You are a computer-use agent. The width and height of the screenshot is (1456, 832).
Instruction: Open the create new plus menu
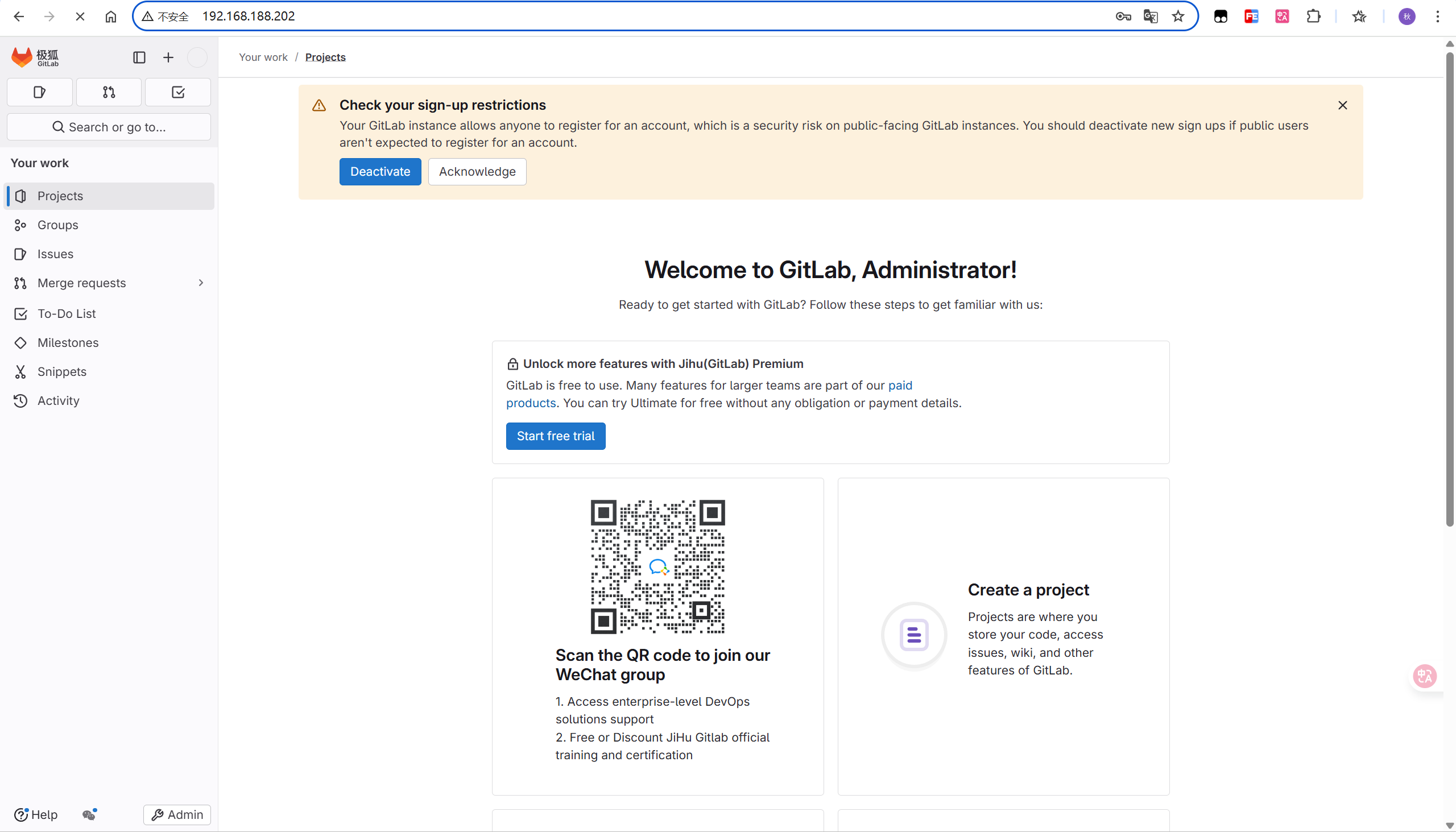(x=168, y=57)
